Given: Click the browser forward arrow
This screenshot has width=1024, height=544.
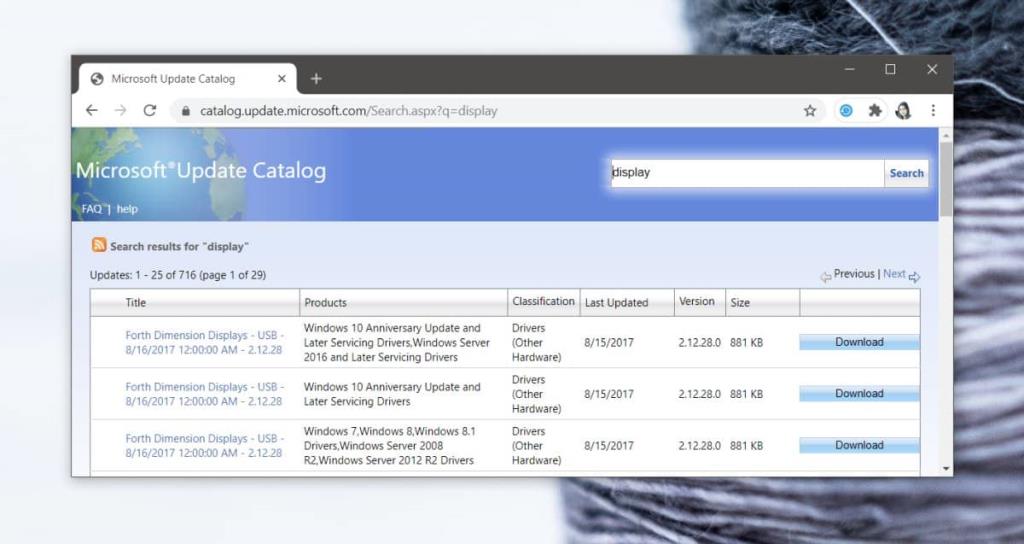Looking at the screenshot, I should tap(120, 110).
